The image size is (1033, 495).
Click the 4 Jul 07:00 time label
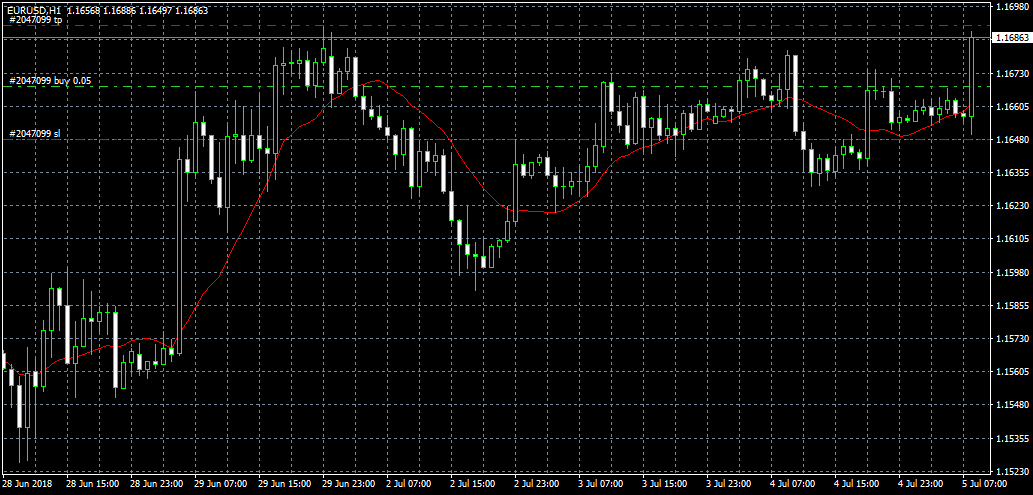(796, 483)
